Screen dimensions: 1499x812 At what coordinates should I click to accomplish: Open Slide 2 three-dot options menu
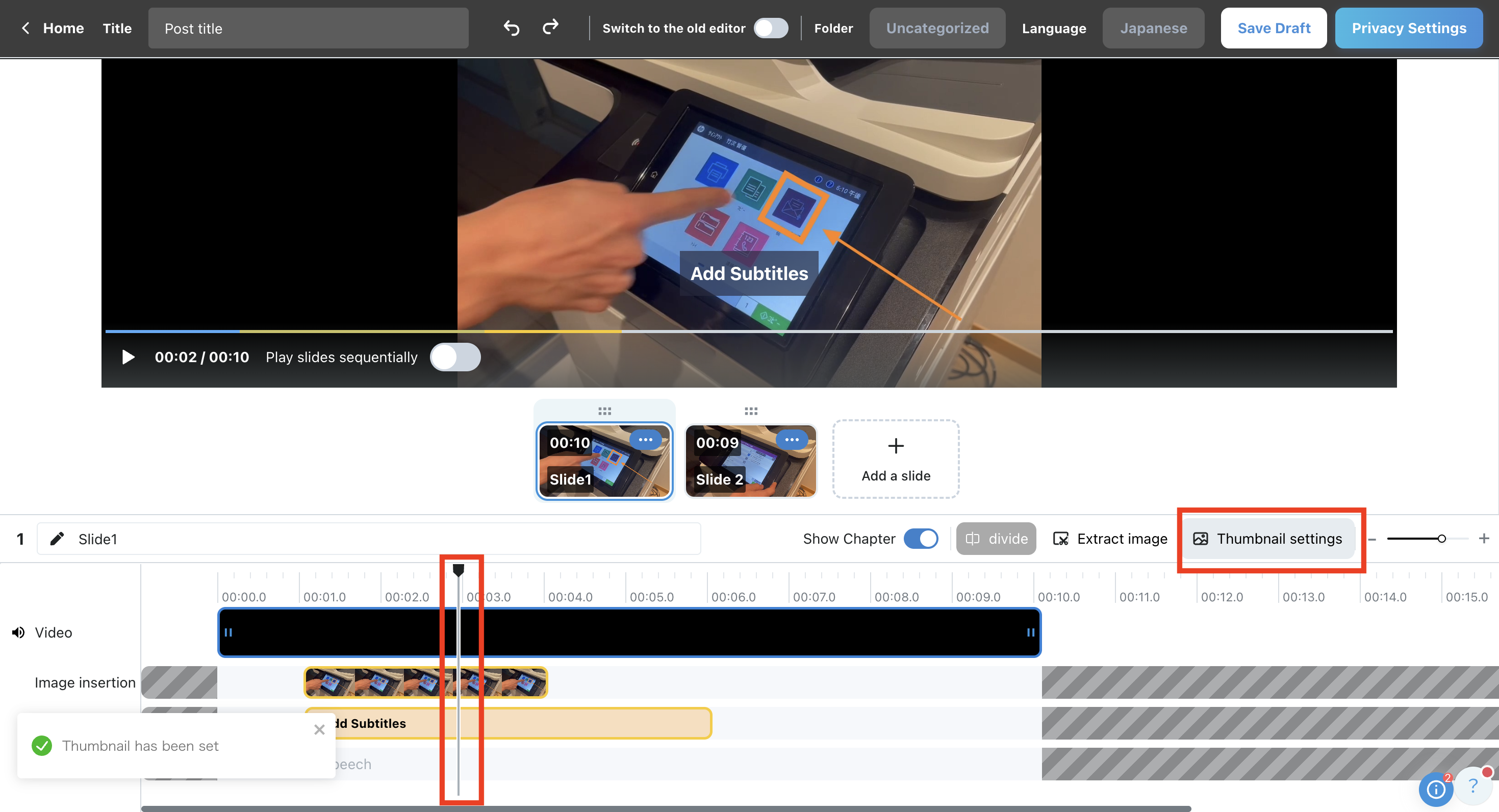(792, 440)
